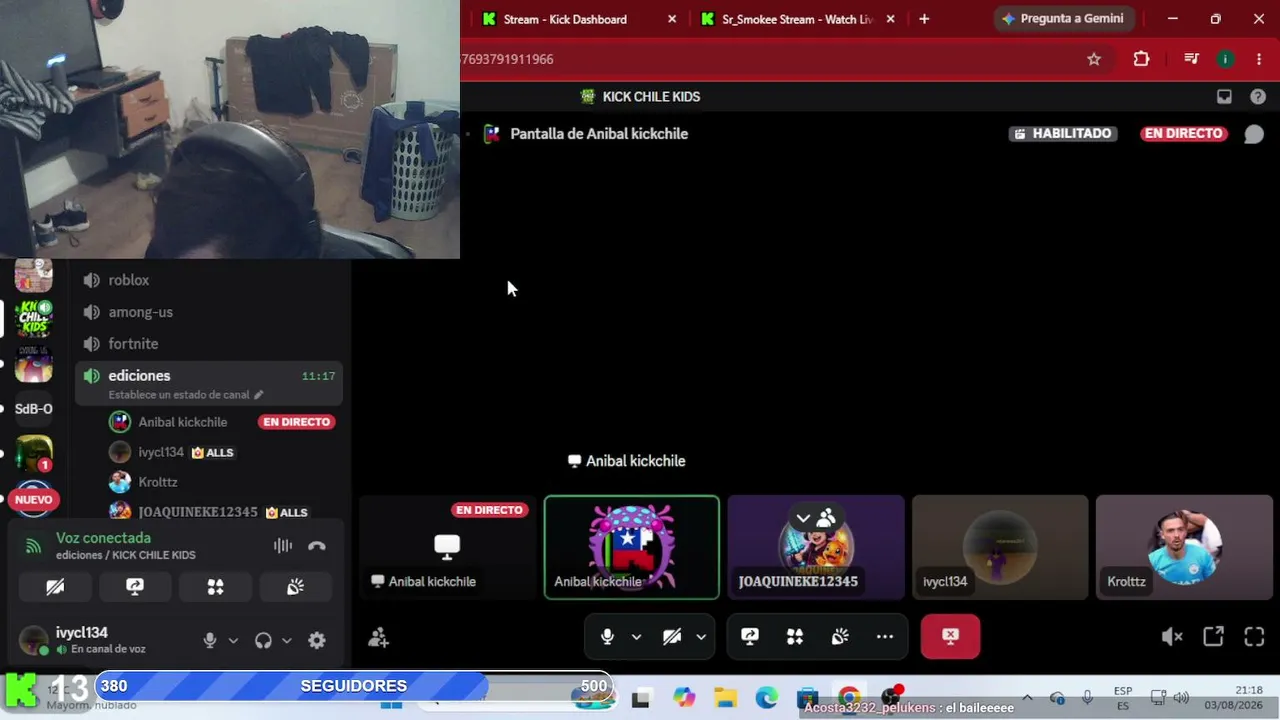Viewport: 1280px width, 720px height.
Task: Open Chrome media controls icon
Action: coord(1191,59)
